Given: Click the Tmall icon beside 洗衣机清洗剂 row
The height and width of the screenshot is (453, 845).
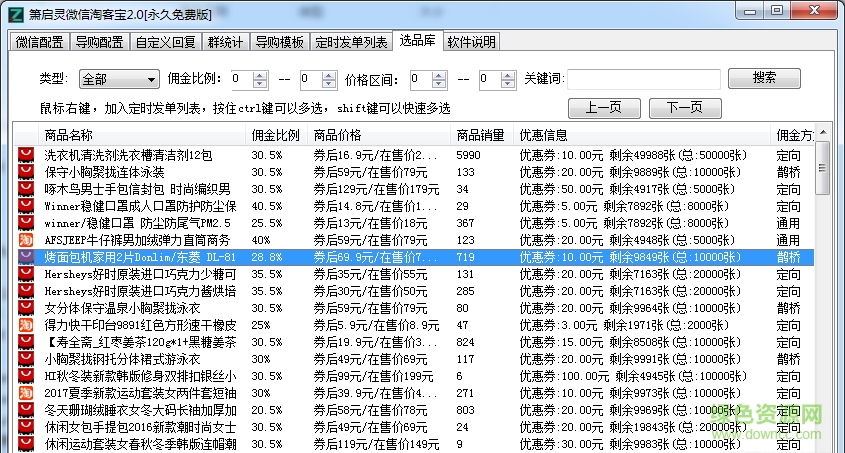Looking at the screenshot, I should click(25, 156).
